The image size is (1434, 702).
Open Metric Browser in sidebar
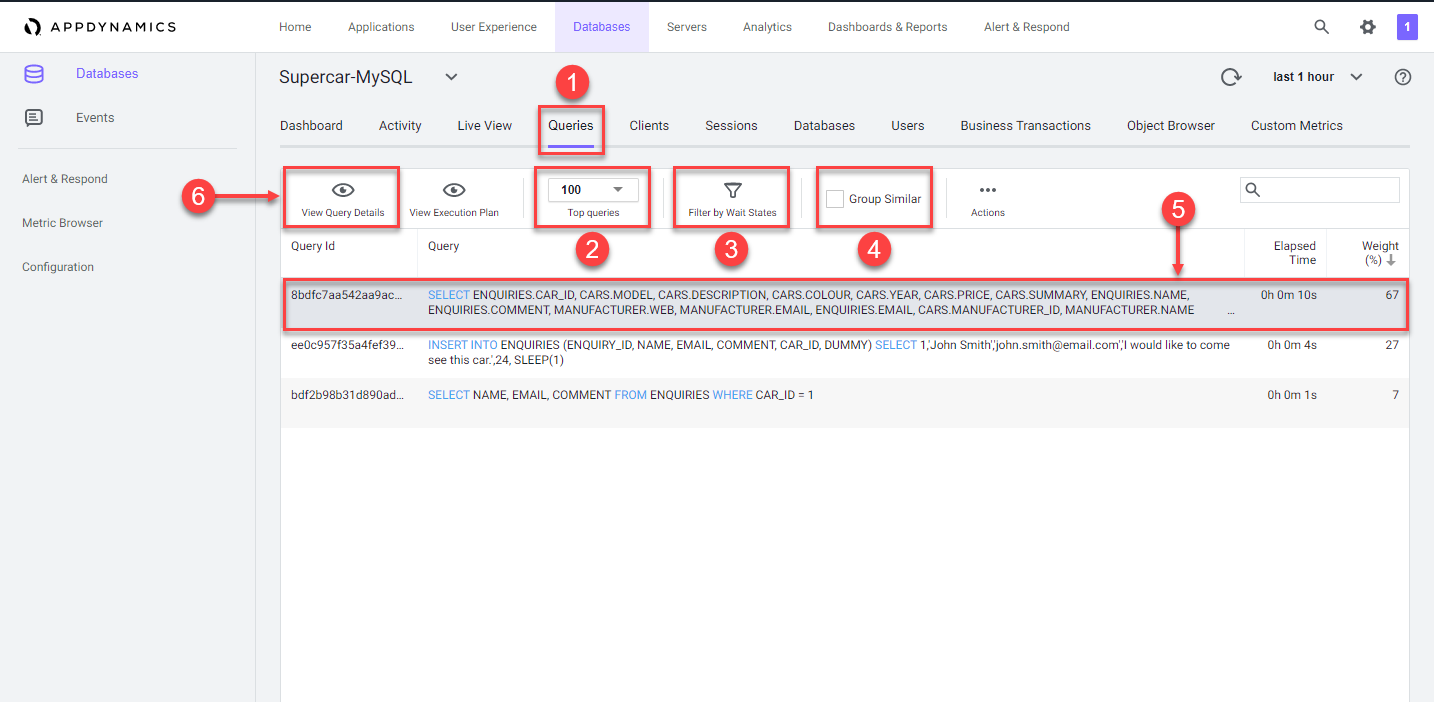62,223
